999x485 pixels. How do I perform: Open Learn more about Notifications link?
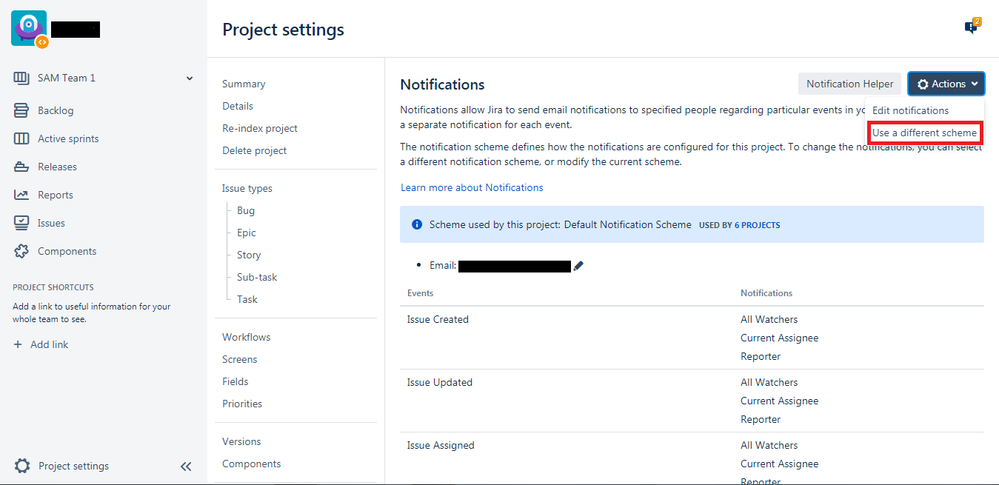point(471,188)
